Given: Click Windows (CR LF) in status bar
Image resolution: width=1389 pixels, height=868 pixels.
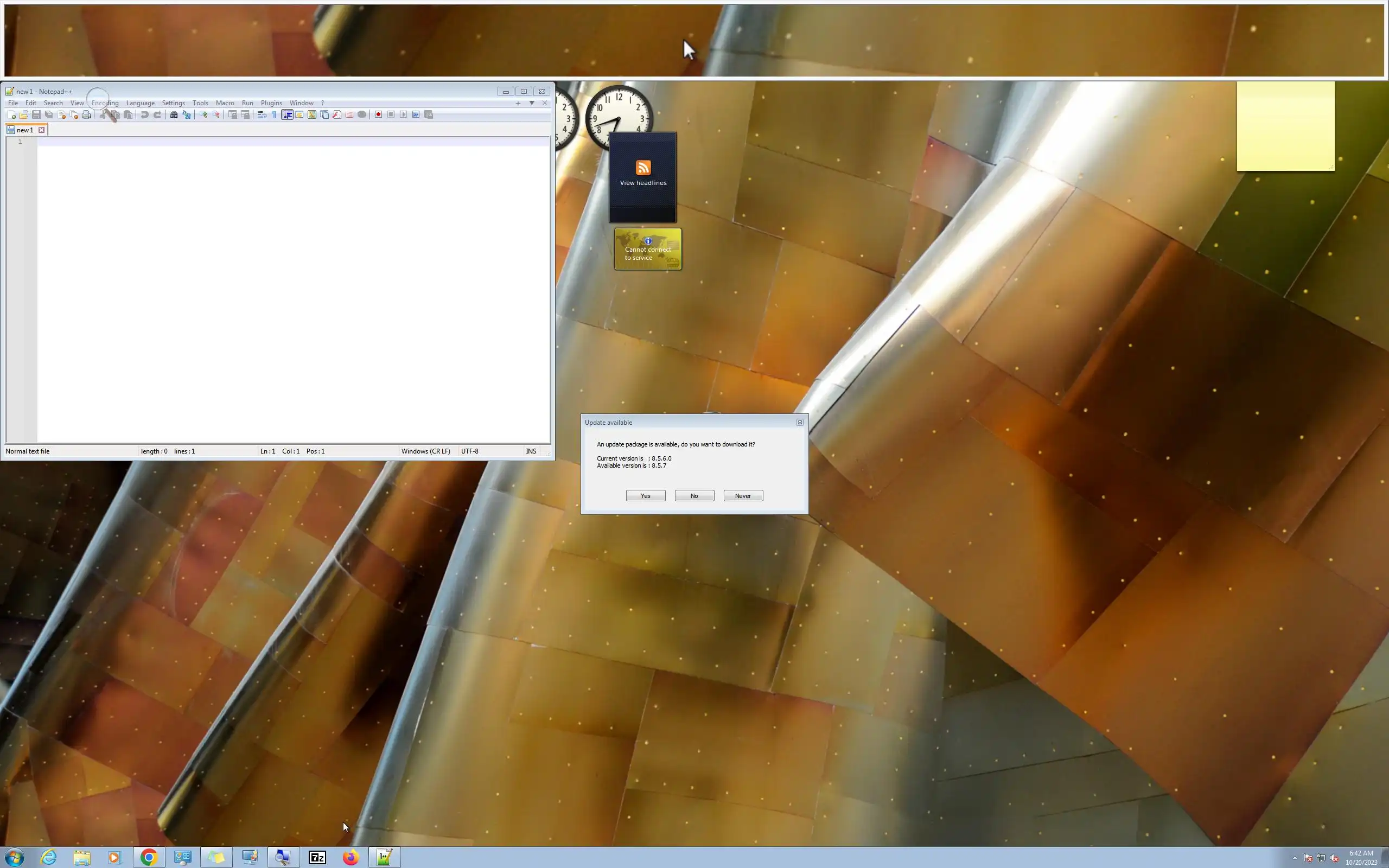Looking at the screenshot, I should click(x=425, y=451).
